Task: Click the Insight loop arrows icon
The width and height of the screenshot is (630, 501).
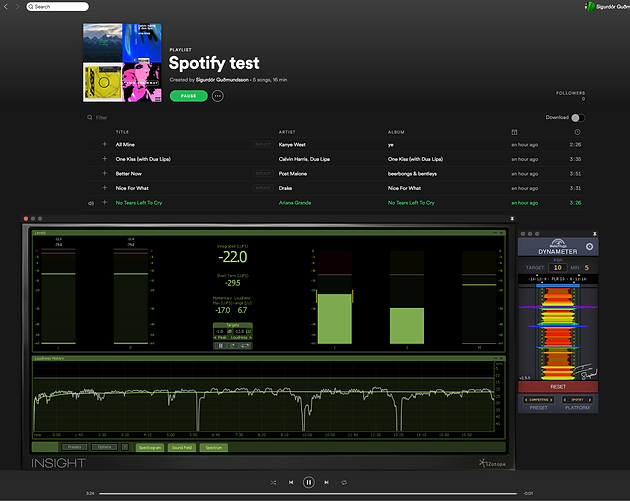Action: click(x=245, y=346)
